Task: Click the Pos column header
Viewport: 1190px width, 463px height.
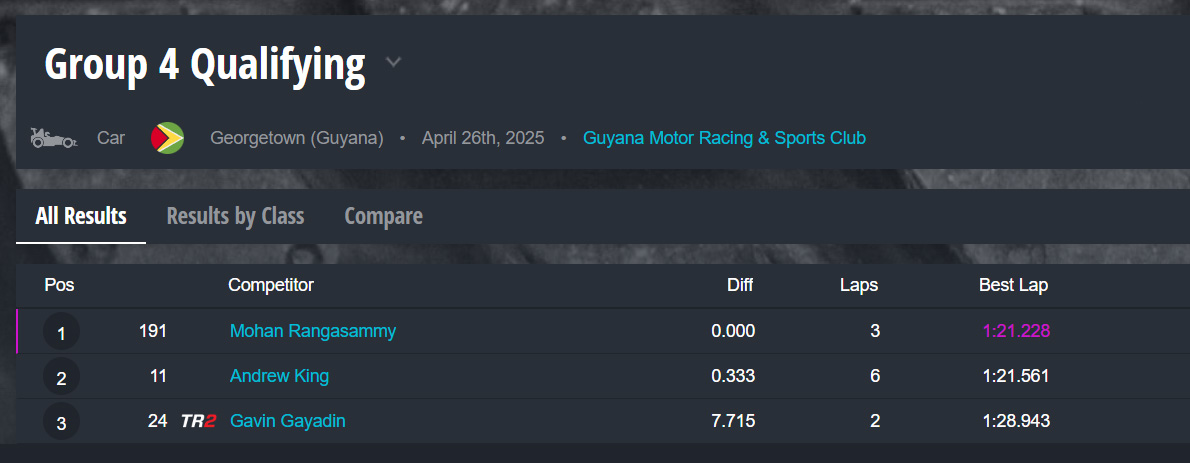Action: (x=60, y=286)
